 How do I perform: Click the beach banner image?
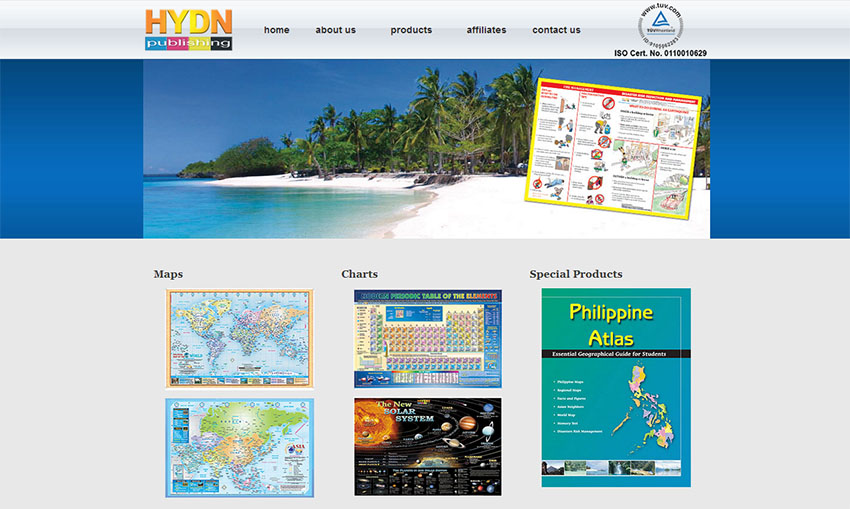[x=427, y=149]
